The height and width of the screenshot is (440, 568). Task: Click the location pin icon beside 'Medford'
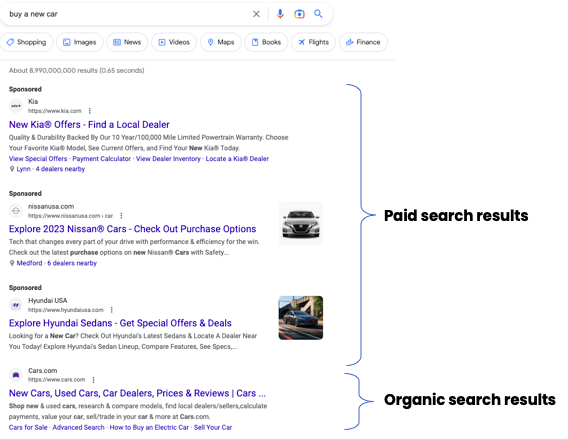point(12,263)
